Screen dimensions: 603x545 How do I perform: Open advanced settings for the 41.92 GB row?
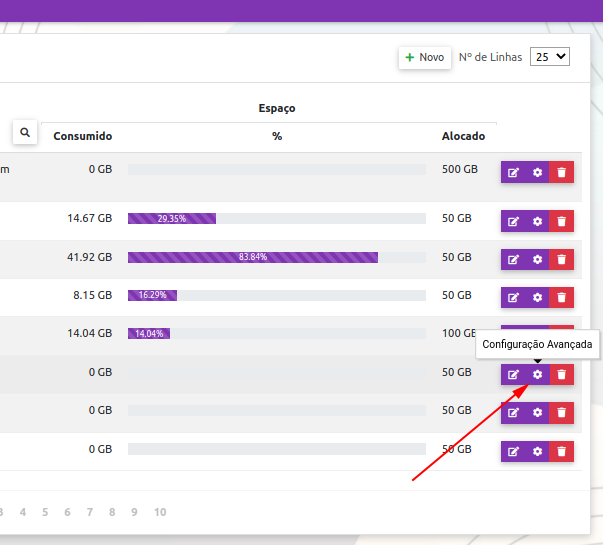(537, 259)
